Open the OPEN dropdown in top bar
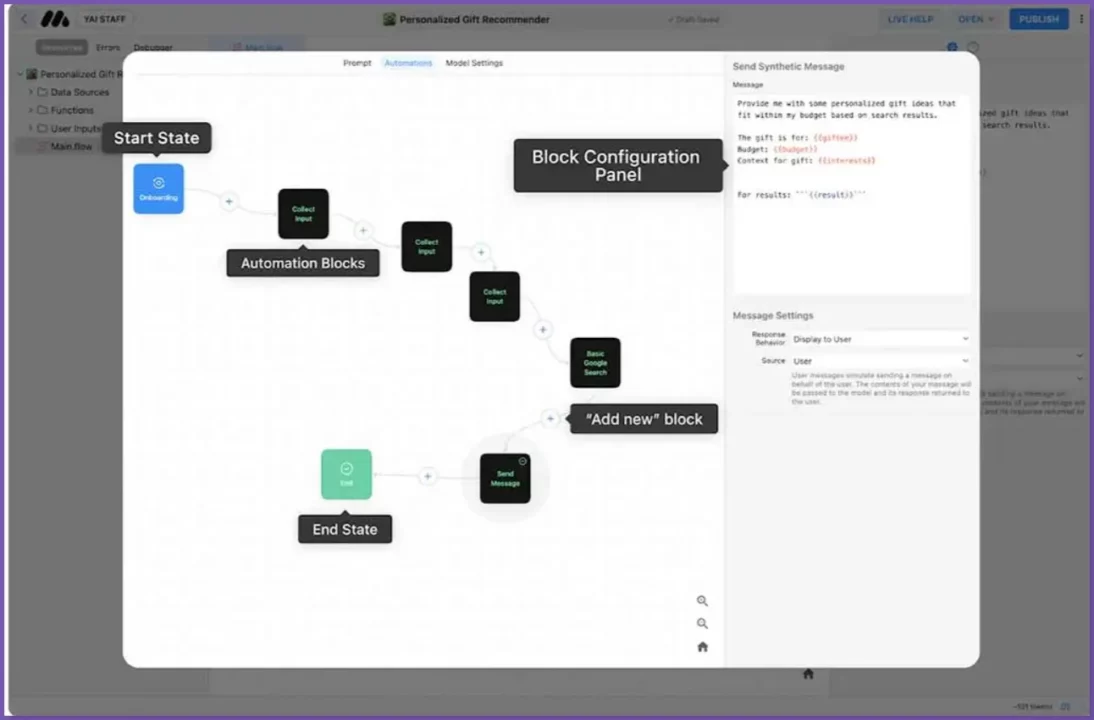Viewport: 1094px width, 720px height. click(x=975, y=19)
